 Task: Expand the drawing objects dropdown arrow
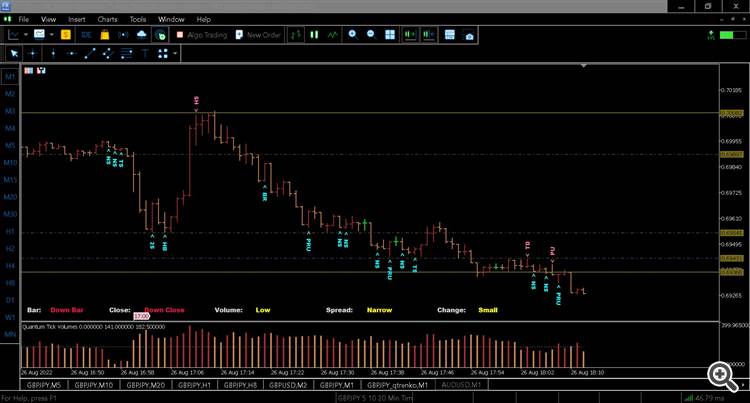pos(175,54)
